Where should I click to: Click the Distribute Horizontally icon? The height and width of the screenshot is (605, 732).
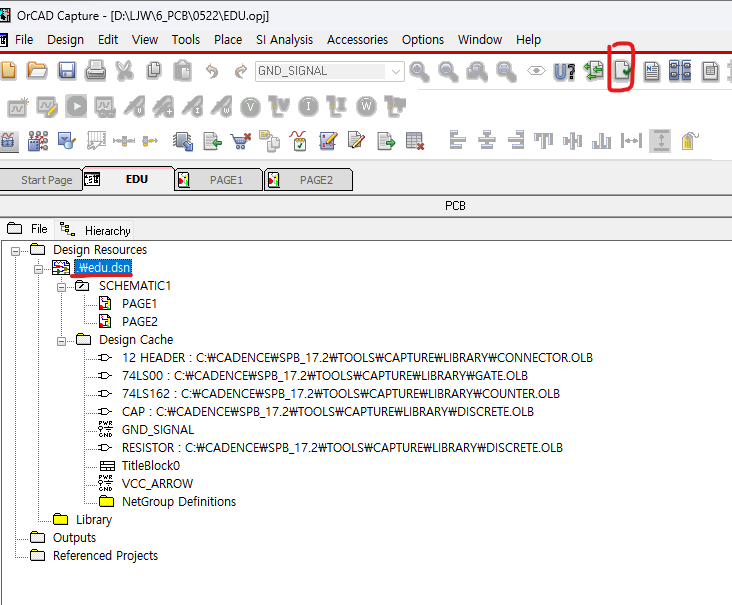[x=631, y=141]
